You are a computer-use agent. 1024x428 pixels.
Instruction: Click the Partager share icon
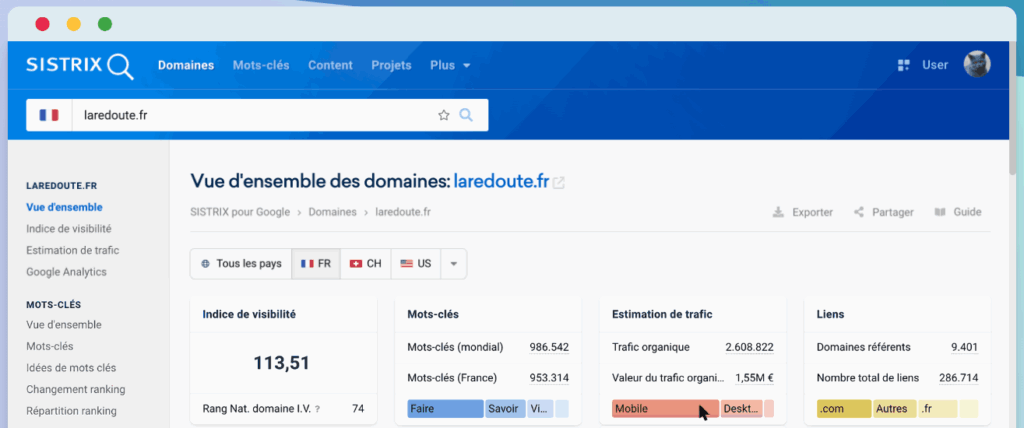[858, 212]
